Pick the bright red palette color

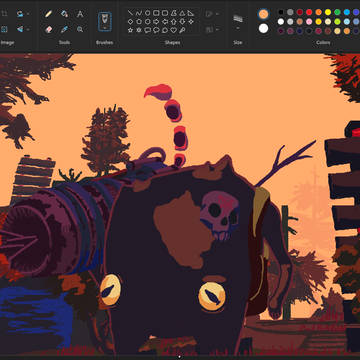coord(309,12)
